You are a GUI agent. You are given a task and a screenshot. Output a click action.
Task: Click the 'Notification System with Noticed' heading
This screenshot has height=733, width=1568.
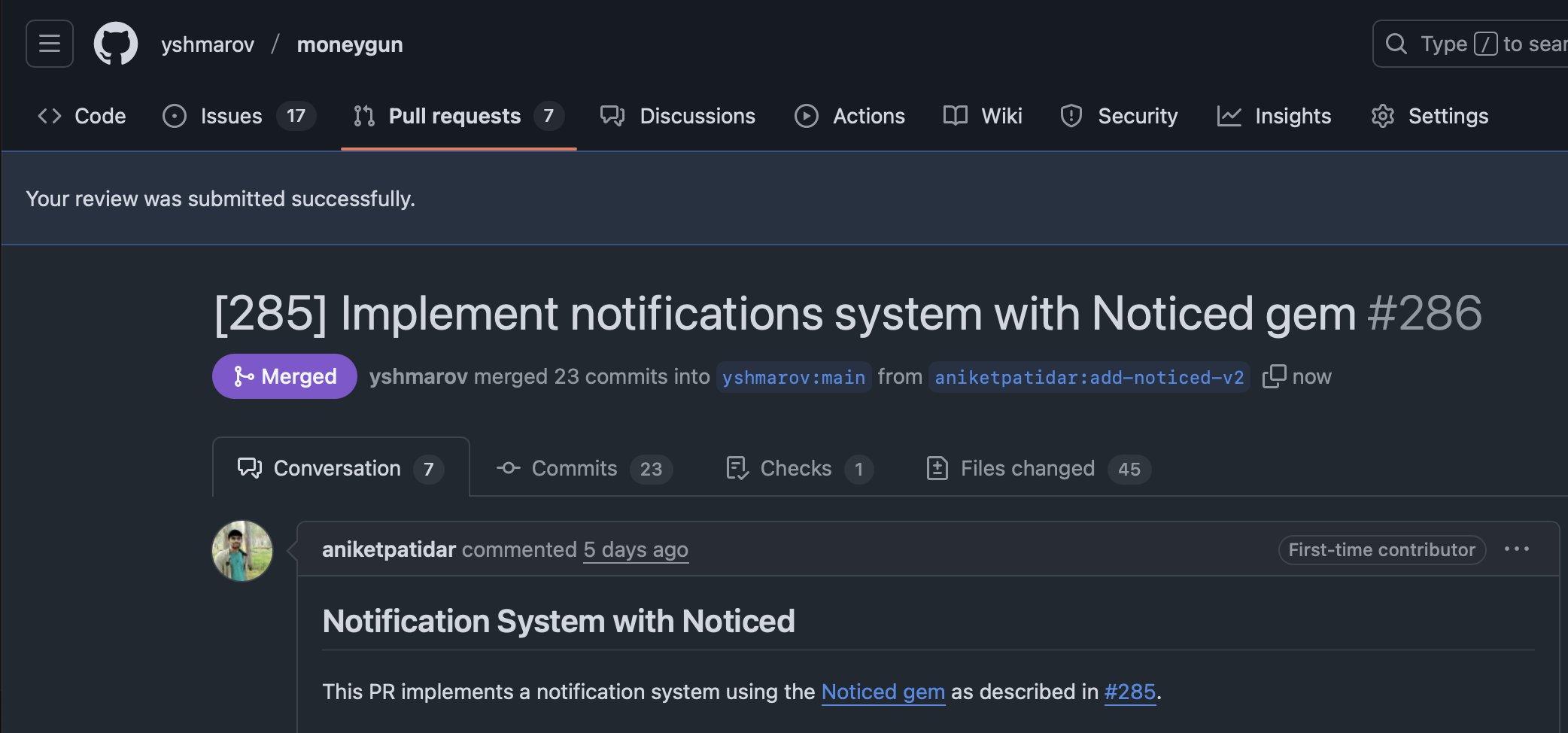point(558,622)
